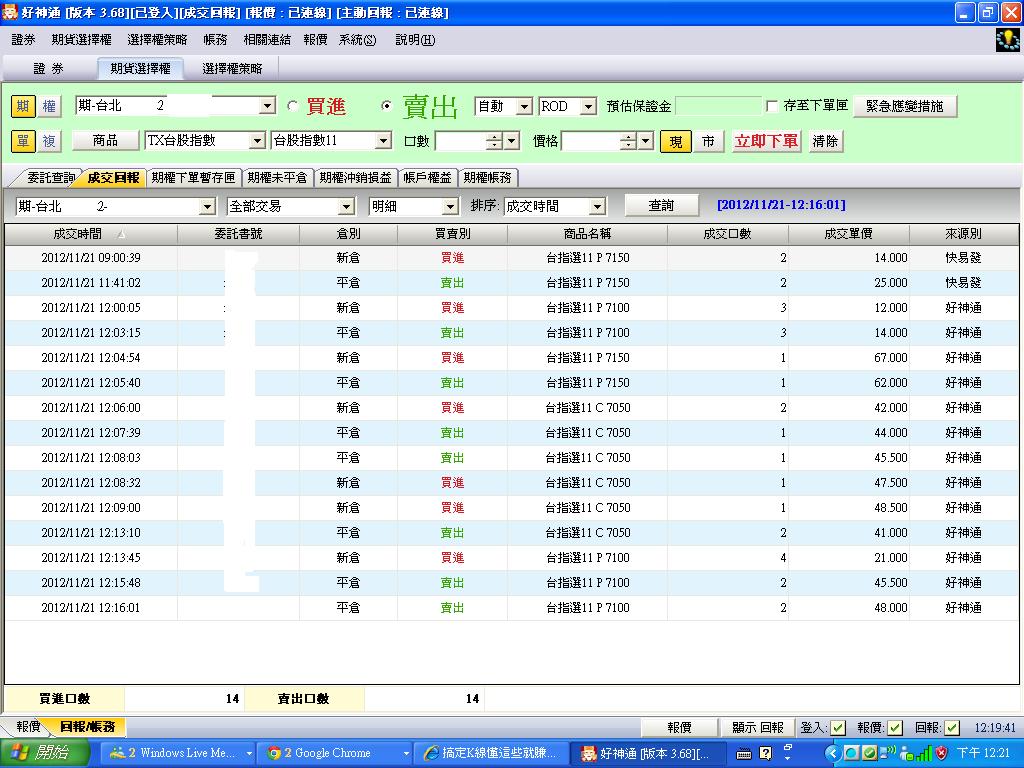
Task: Switch to the 期權未平倉 tab
Action: tap(277, 178)
